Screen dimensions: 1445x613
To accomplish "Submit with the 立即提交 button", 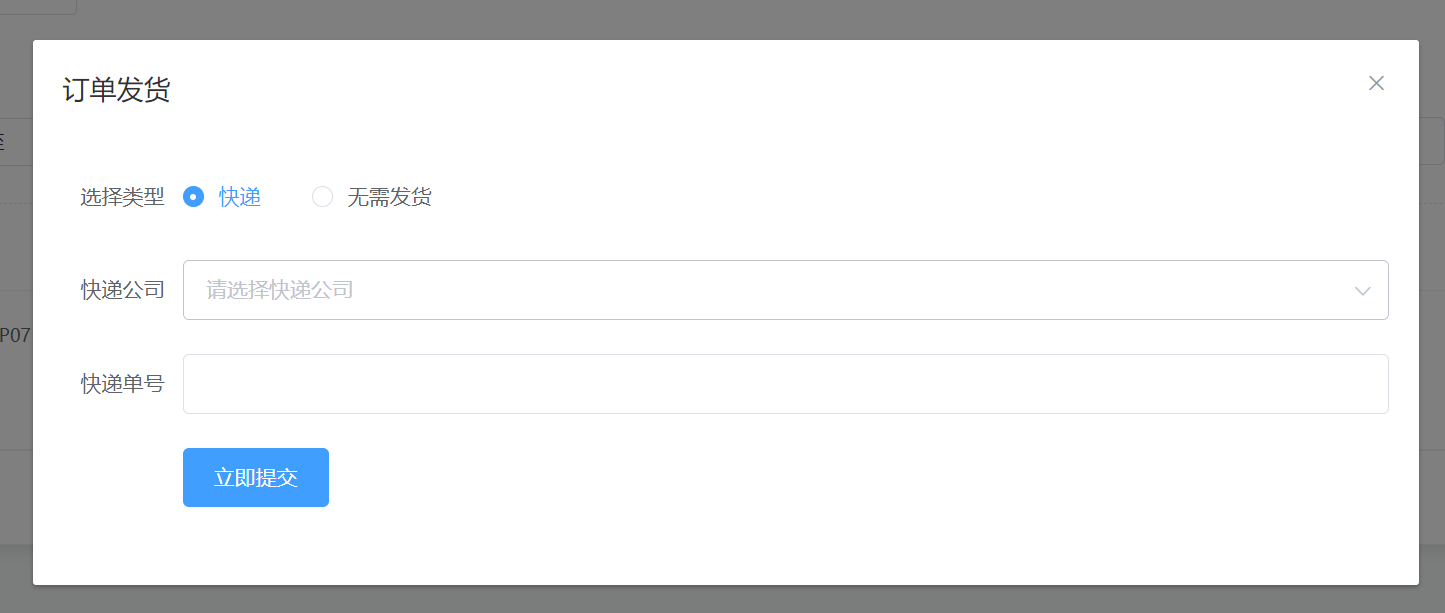I will (256, 478).
